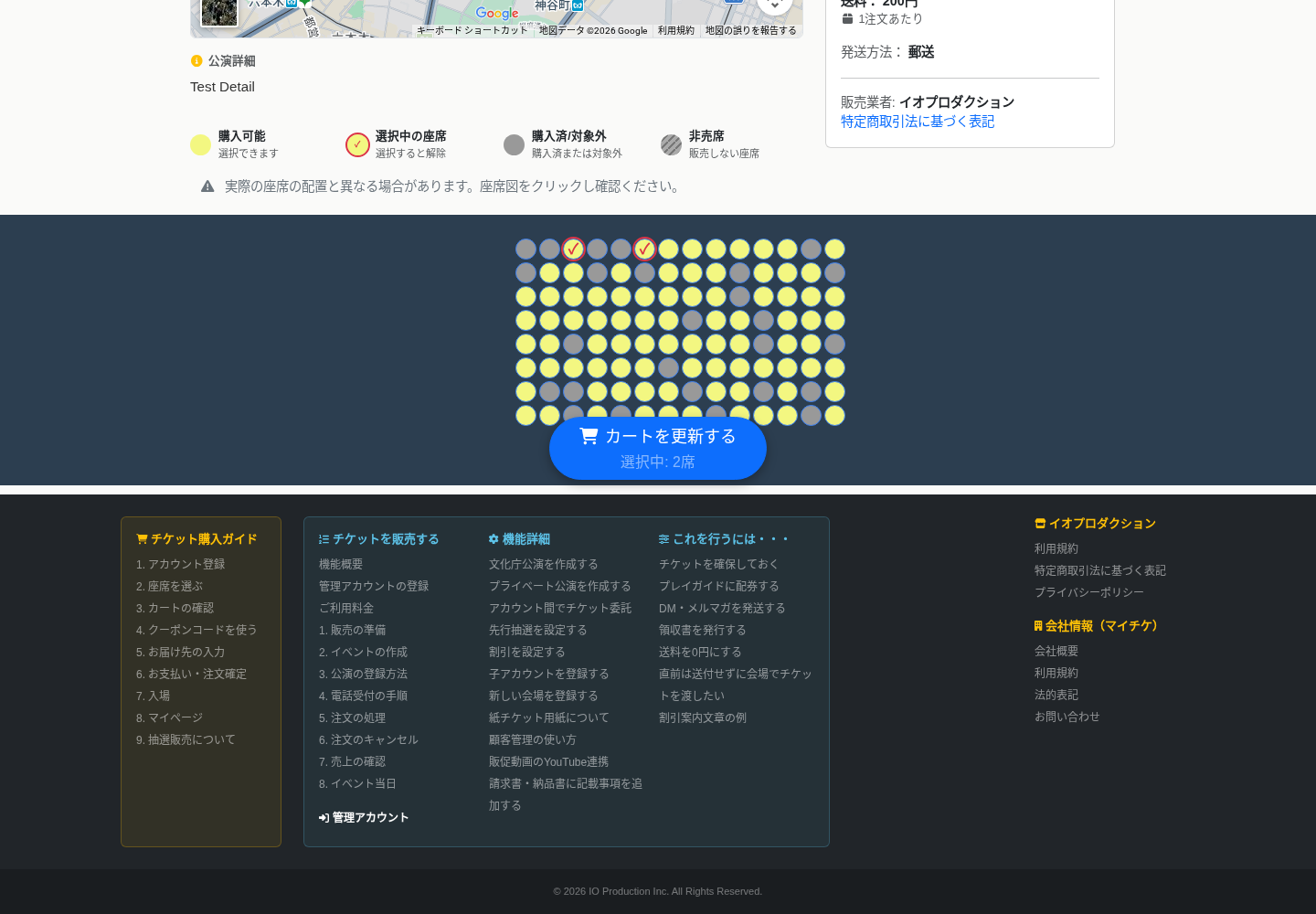Deselect the checked seat with grey seats both sides
The image size is (1316, 914).
click(x=573, y=249)
